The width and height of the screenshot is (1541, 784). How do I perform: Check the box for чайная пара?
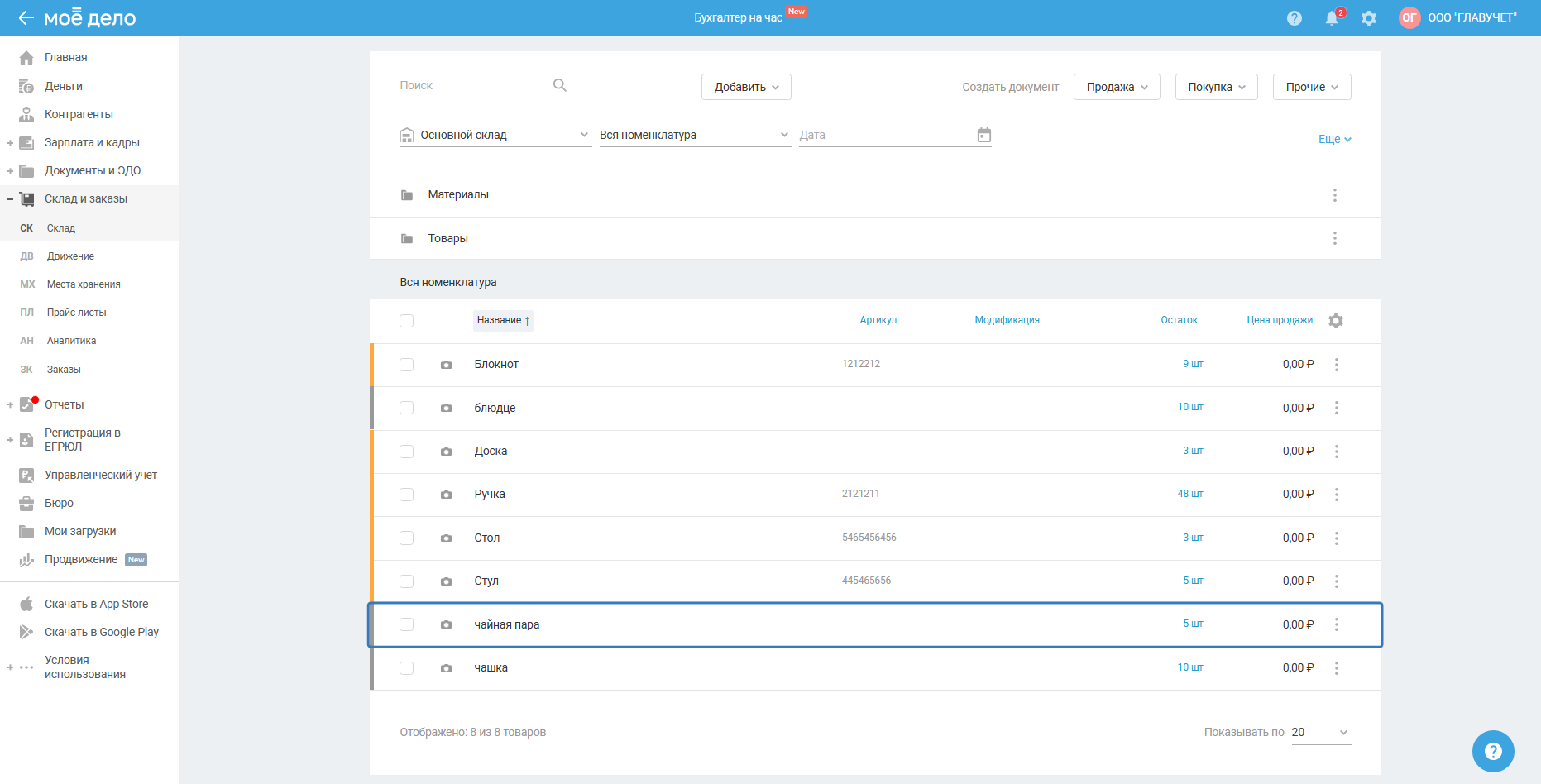click(406, 624)
